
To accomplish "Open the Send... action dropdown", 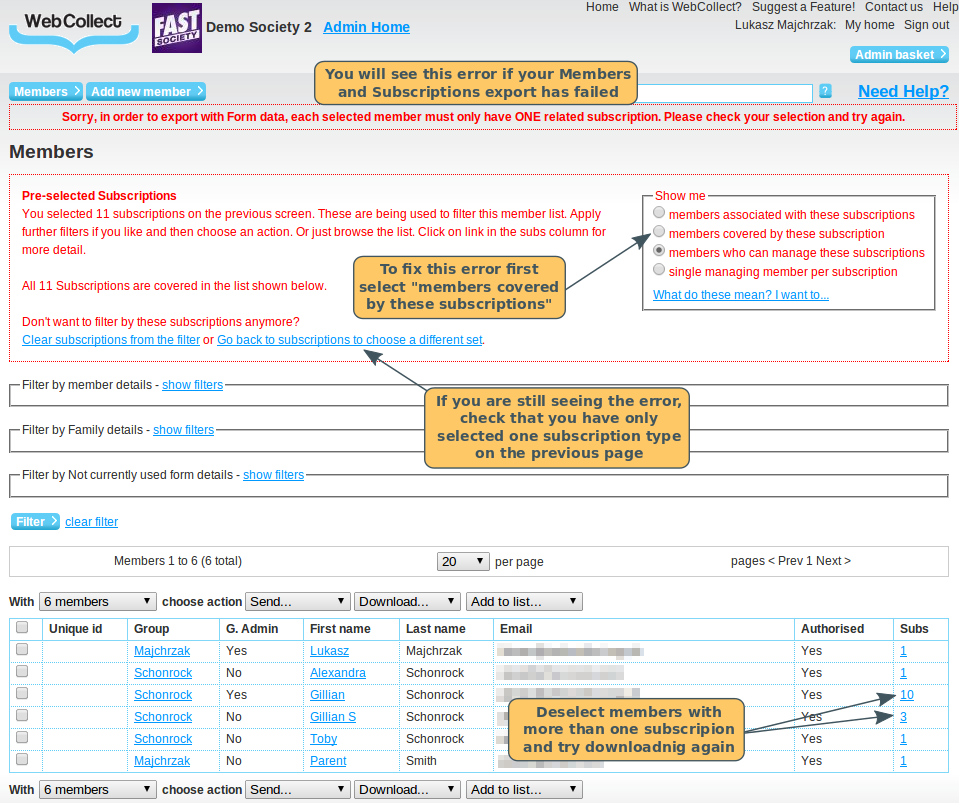I will click(x=297, y=601).
